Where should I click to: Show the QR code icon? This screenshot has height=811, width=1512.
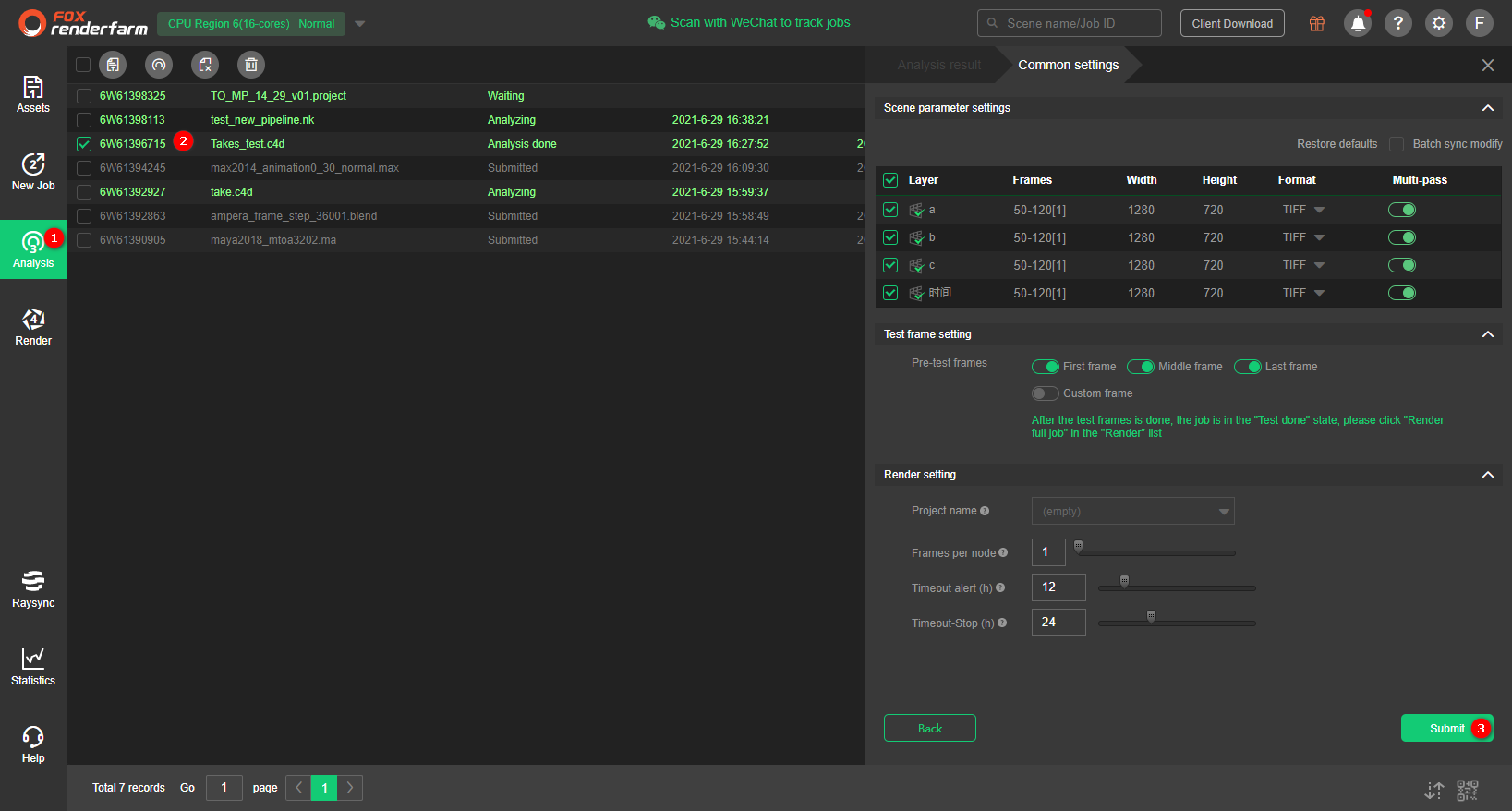[1468, 791]
